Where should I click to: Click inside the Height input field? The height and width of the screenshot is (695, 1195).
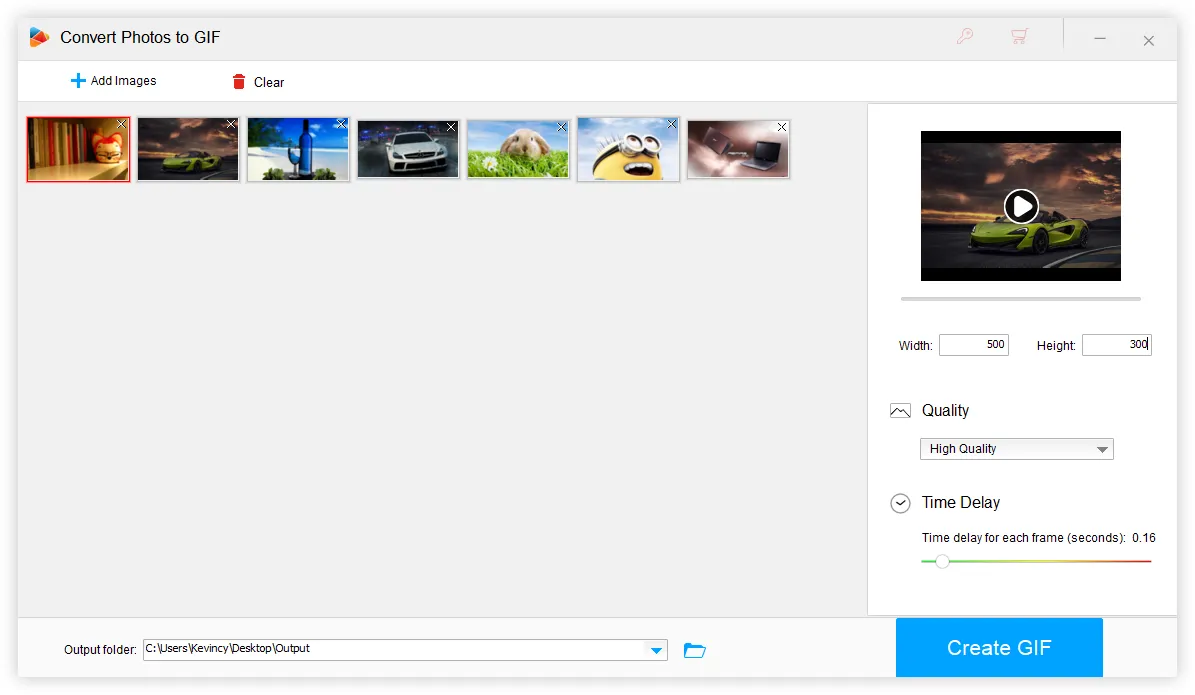point(1116,344)
